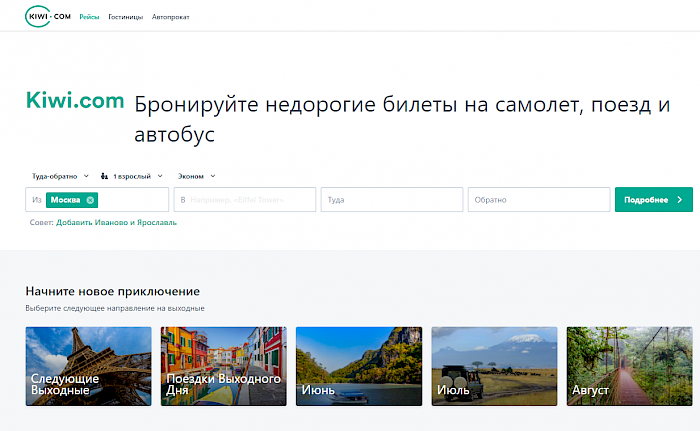Remove the Москва tag with its X icon
The height and width of the screenshot is (431, 700).
coord(90,200)
